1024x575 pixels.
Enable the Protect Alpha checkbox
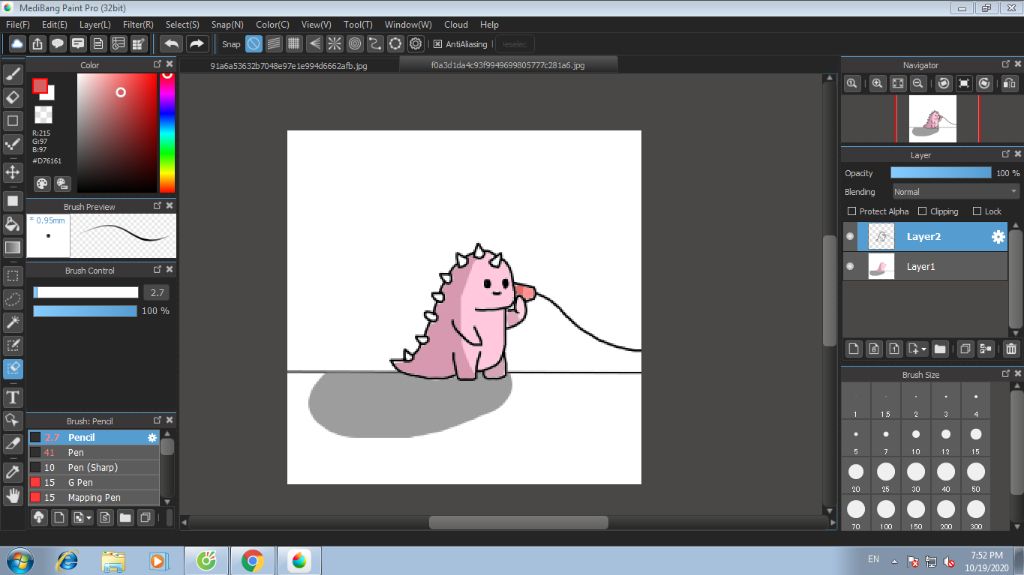pyautogui.click(x=852, y=212)
